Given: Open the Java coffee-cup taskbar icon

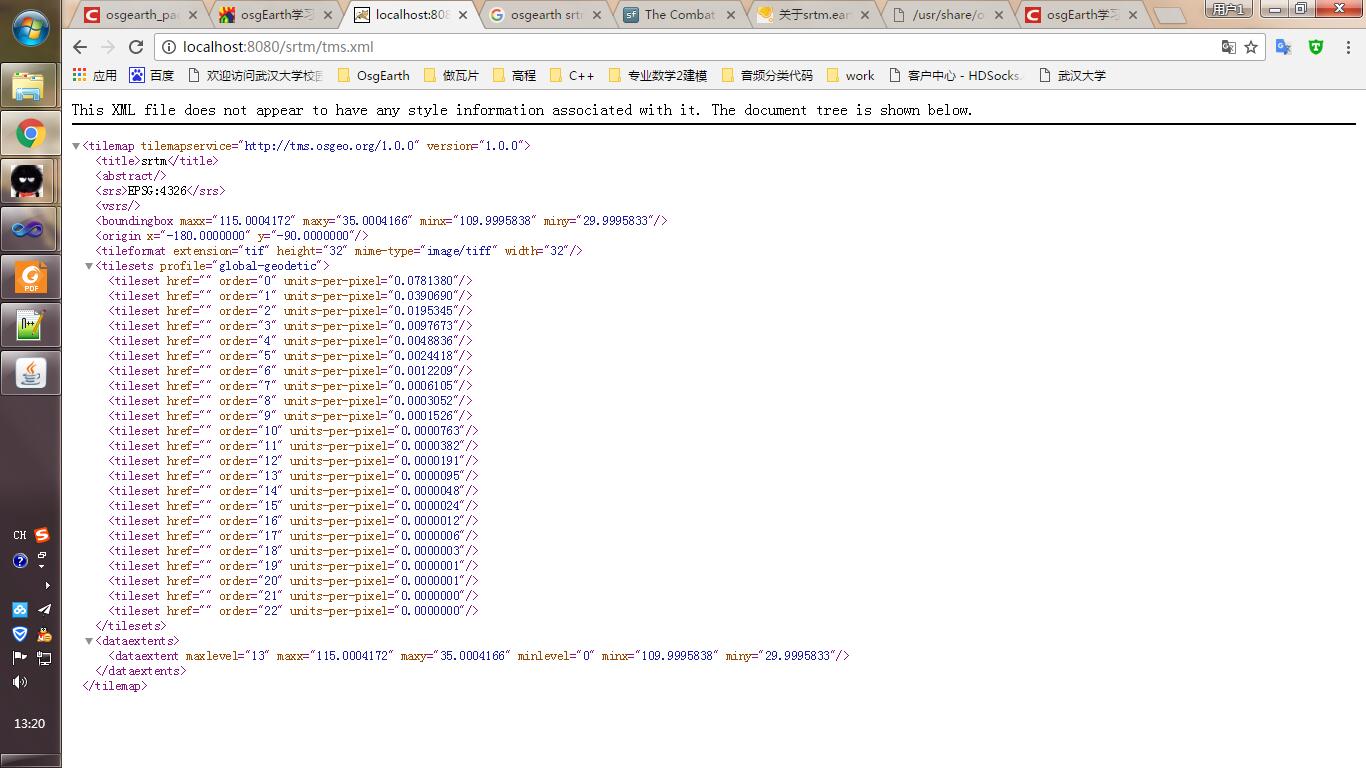Looking at the screenshot, I should coord(30,373).
